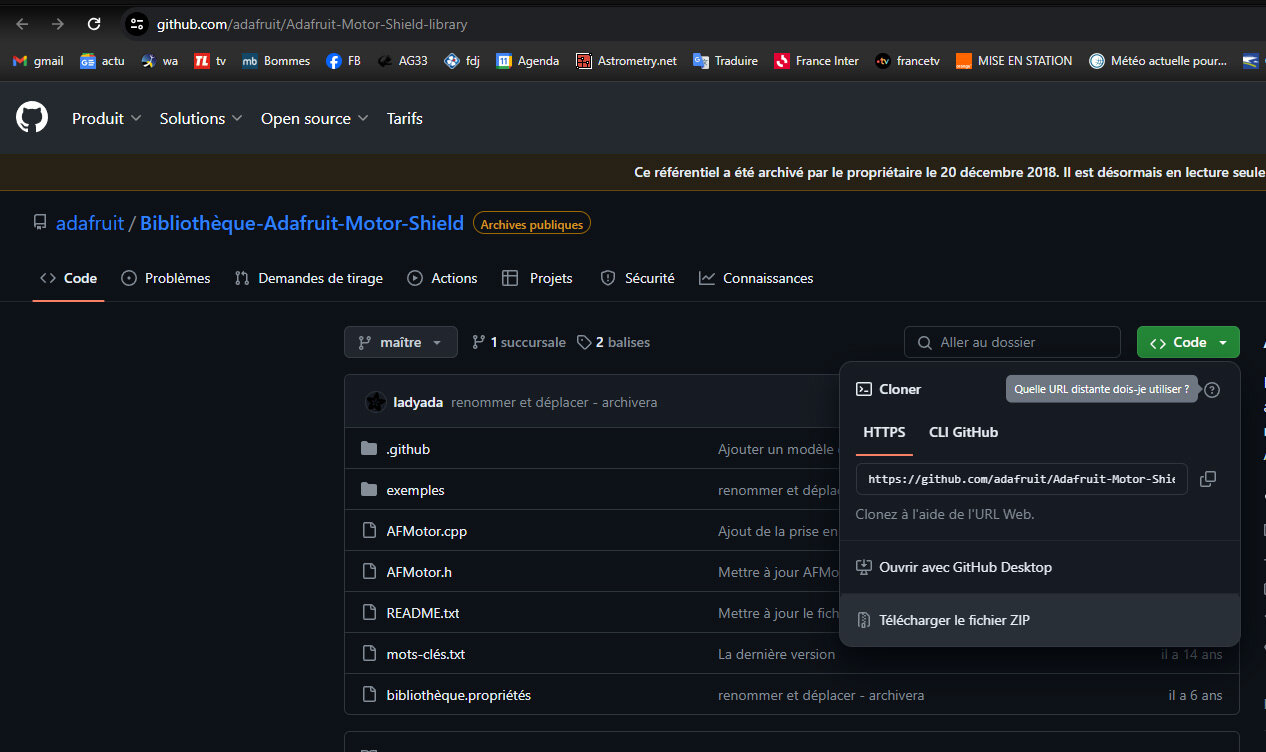Click the browser address bar URL
The width and height of the screenshot is (1266, 752).
[312, 24]
